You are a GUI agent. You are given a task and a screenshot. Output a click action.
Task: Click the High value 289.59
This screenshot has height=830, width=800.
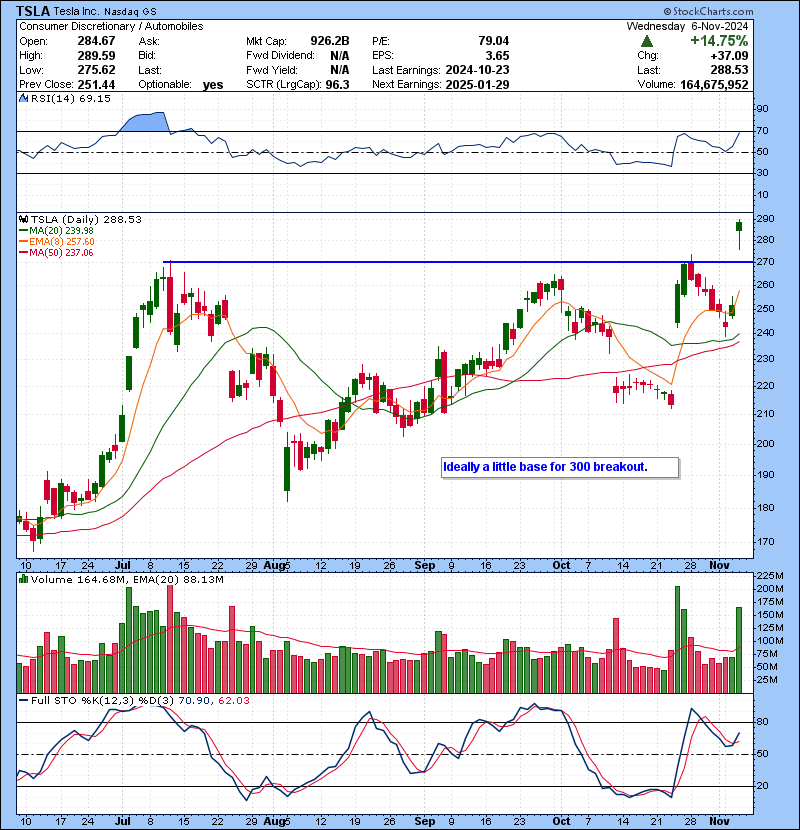click(96, 56)
